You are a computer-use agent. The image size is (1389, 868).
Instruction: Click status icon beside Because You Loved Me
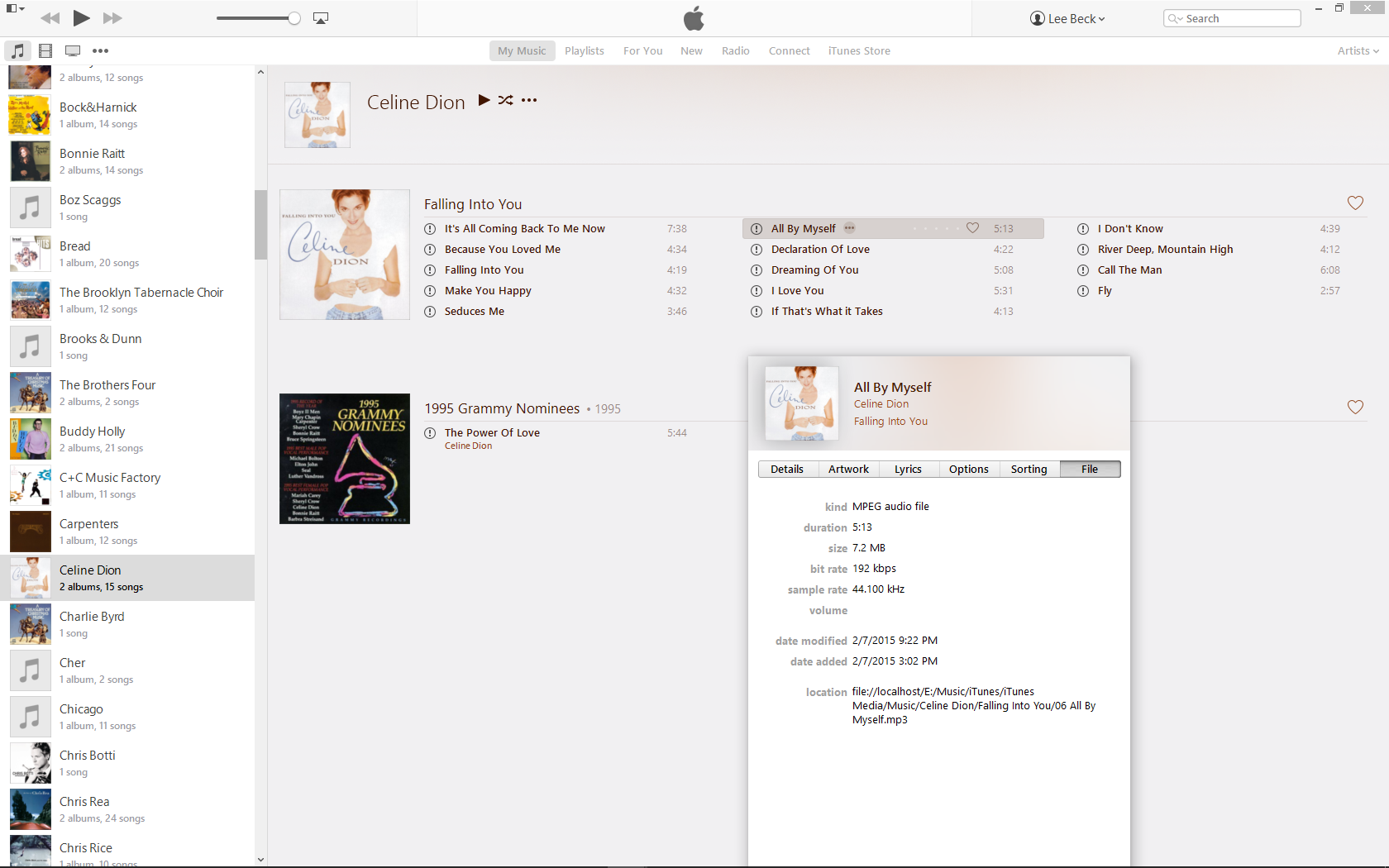pos(430,250)
